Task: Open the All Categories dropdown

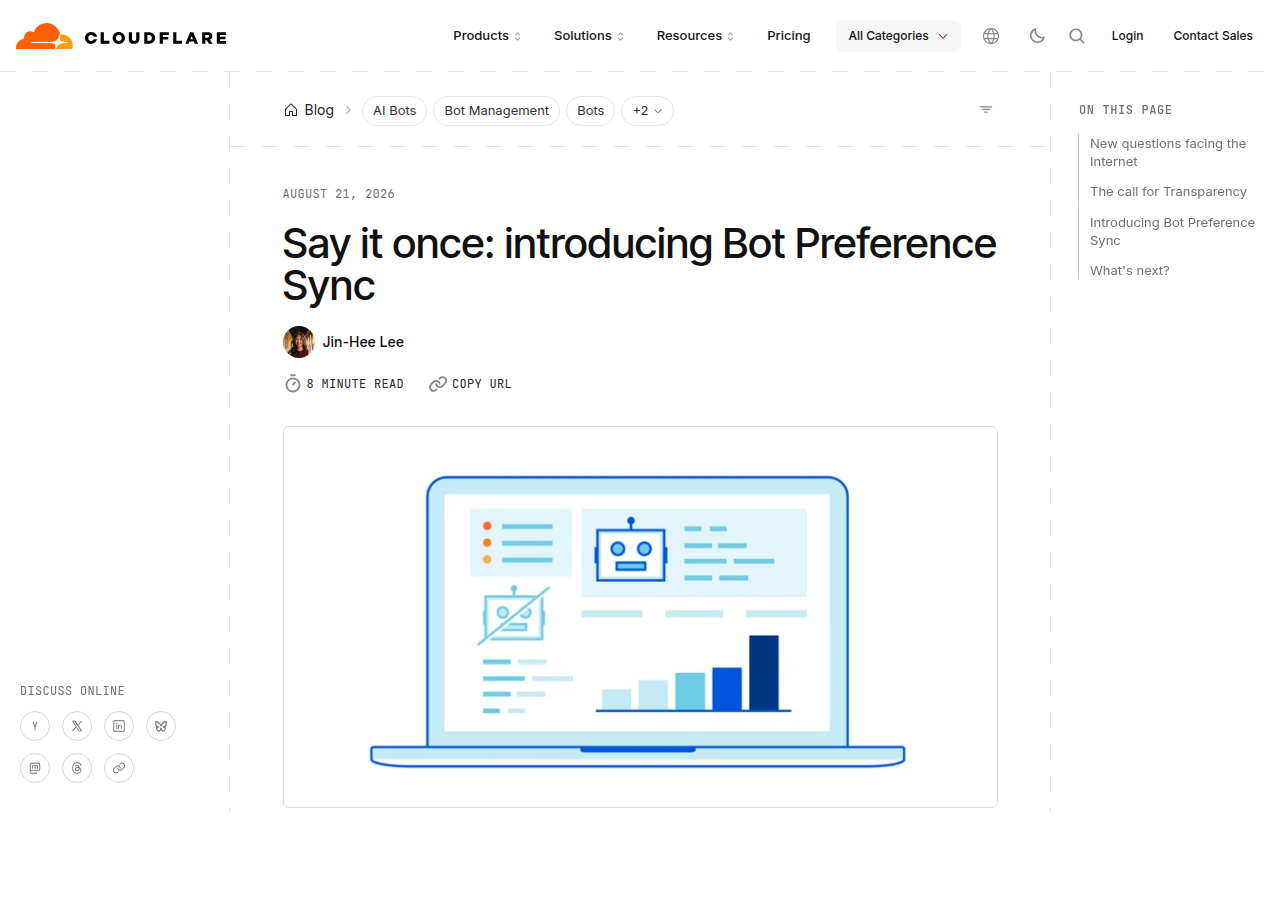Action: (x=898, y=36)
